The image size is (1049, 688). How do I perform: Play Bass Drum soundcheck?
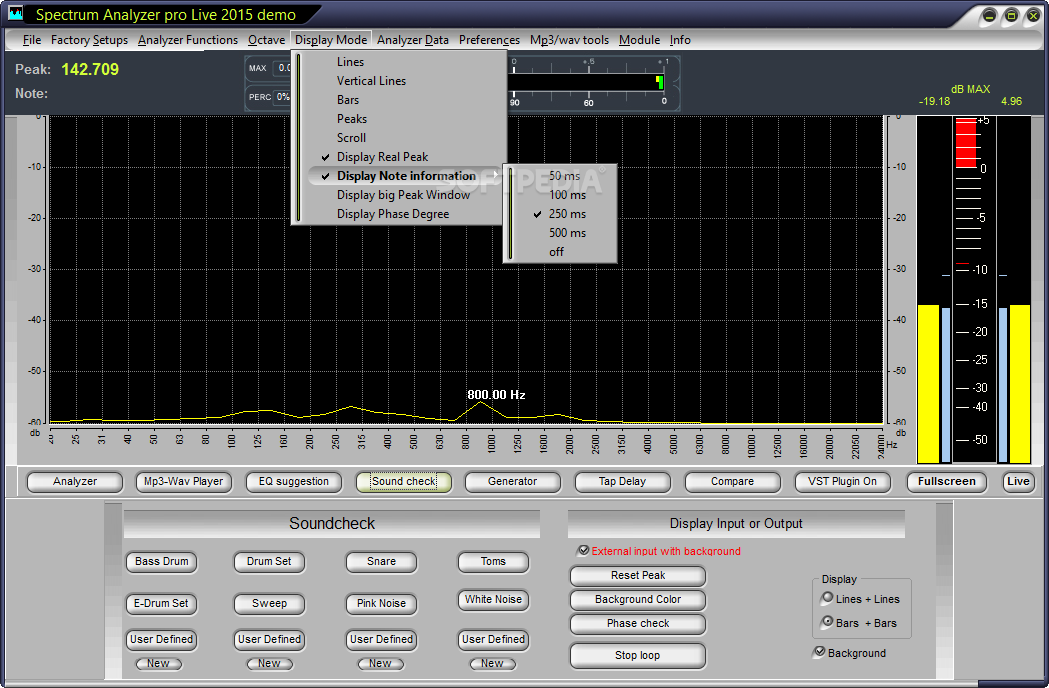coord(161,562)
